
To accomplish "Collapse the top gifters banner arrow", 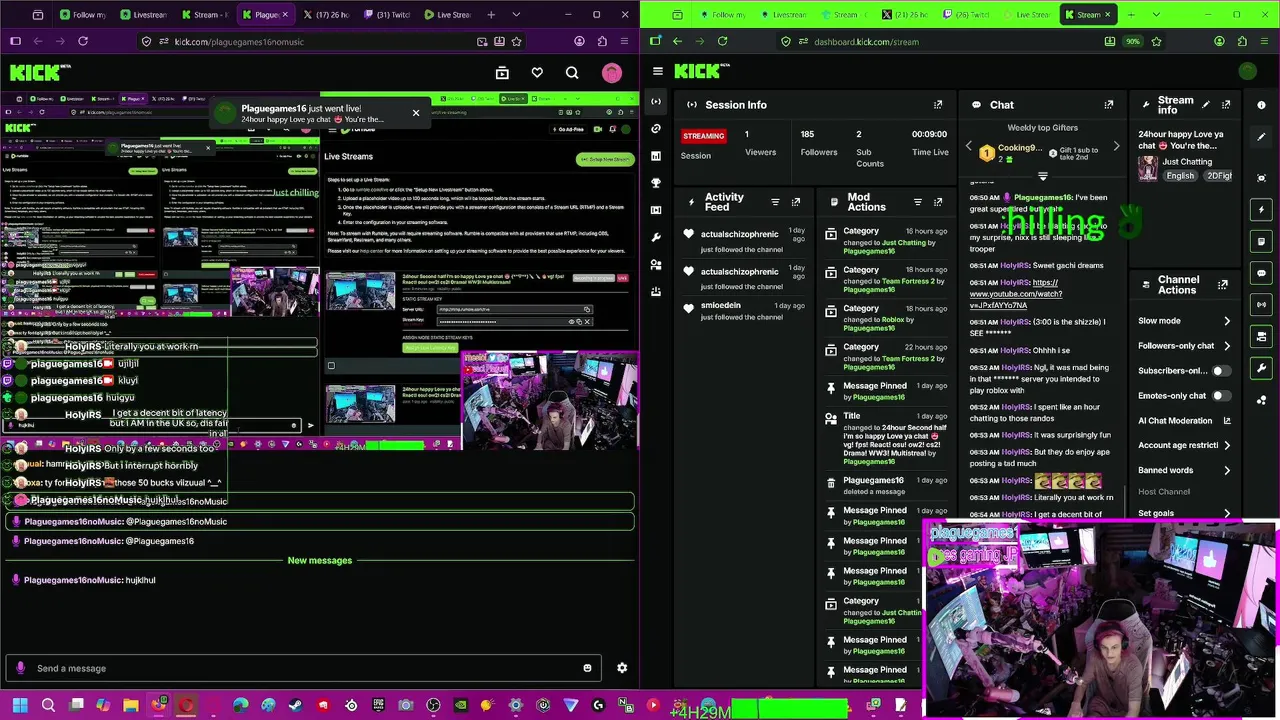I will pyautogui.click(x=1042, y=176).
